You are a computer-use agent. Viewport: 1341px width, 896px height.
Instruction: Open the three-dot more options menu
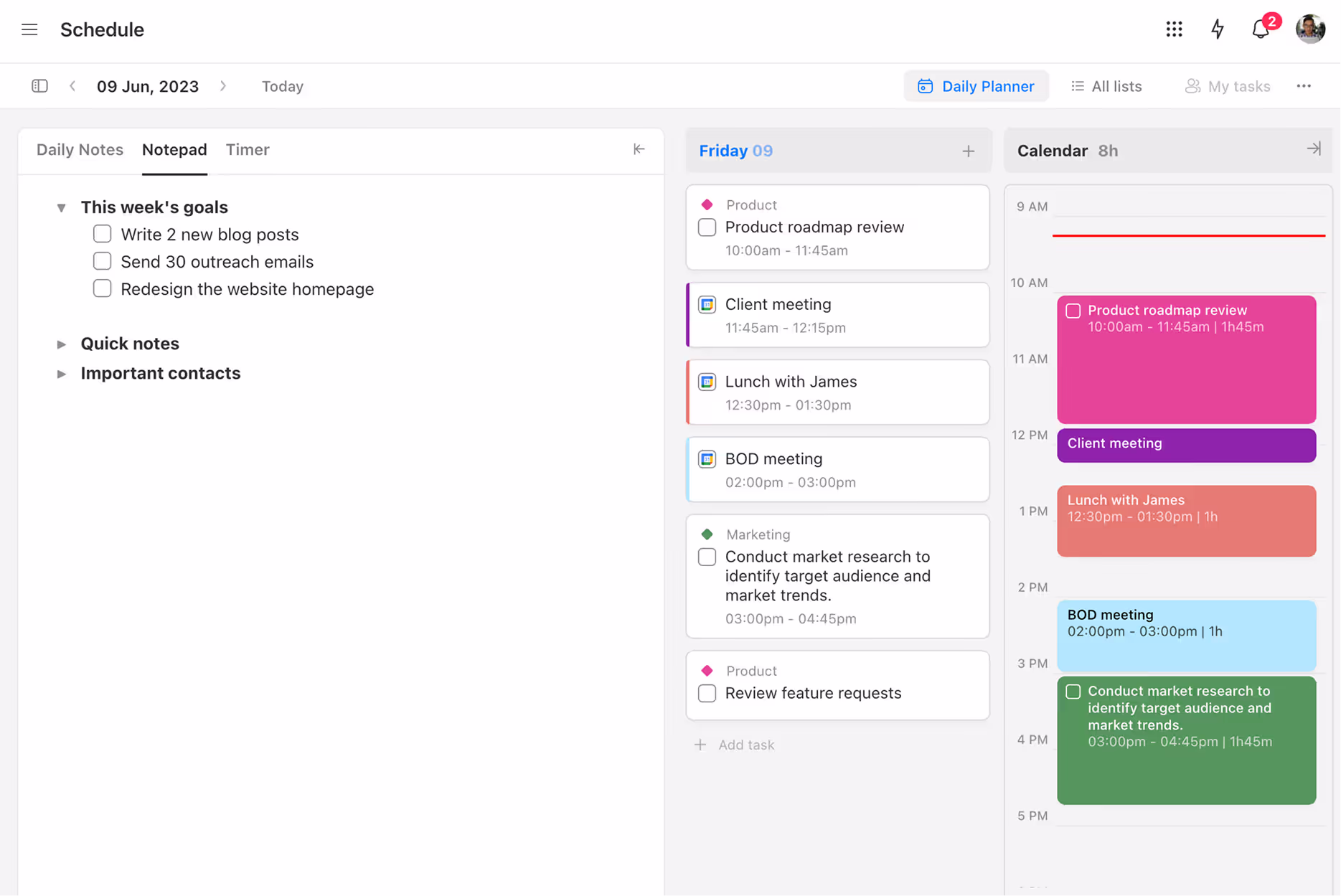[x=1304, y=86]
